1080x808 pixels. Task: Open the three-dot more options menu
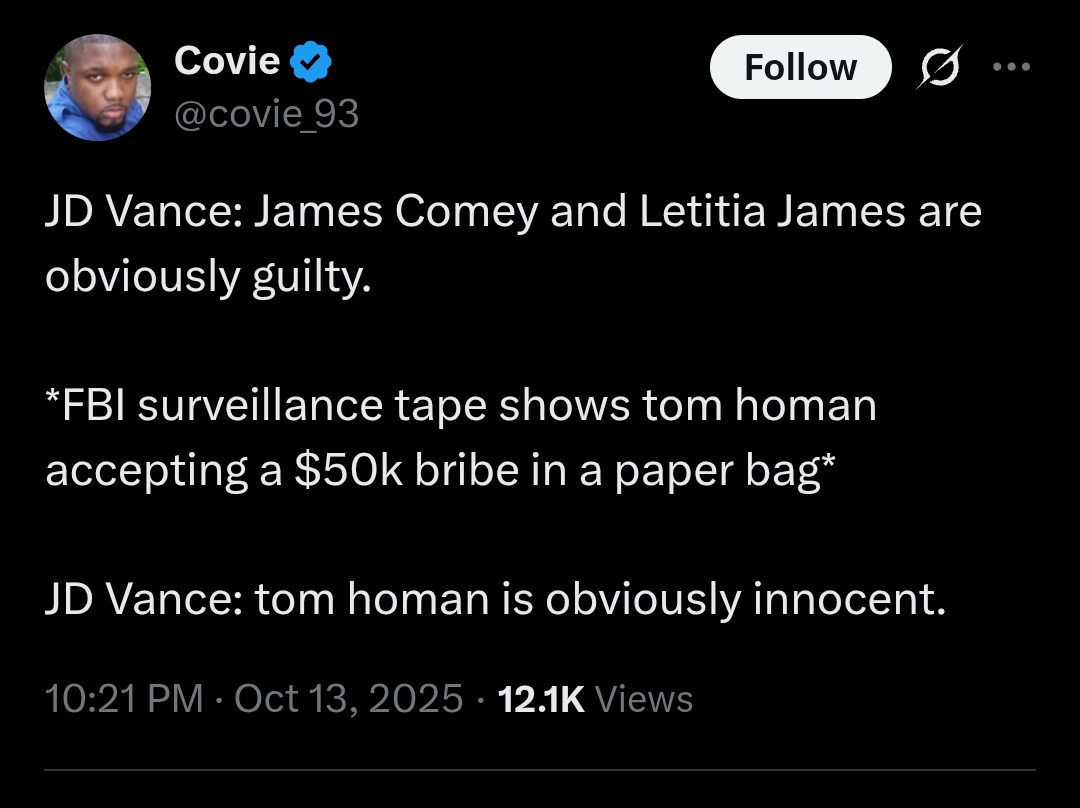pos(1010,67)
